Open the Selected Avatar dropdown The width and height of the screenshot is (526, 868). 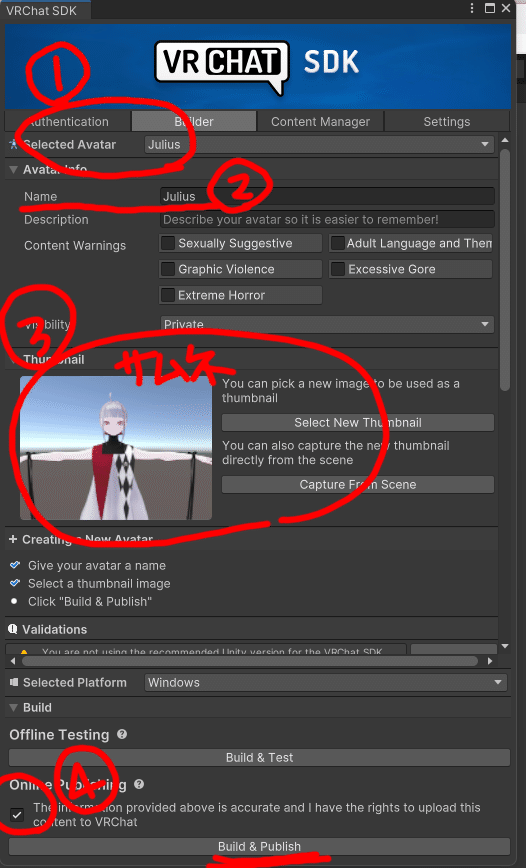point(319,144)
